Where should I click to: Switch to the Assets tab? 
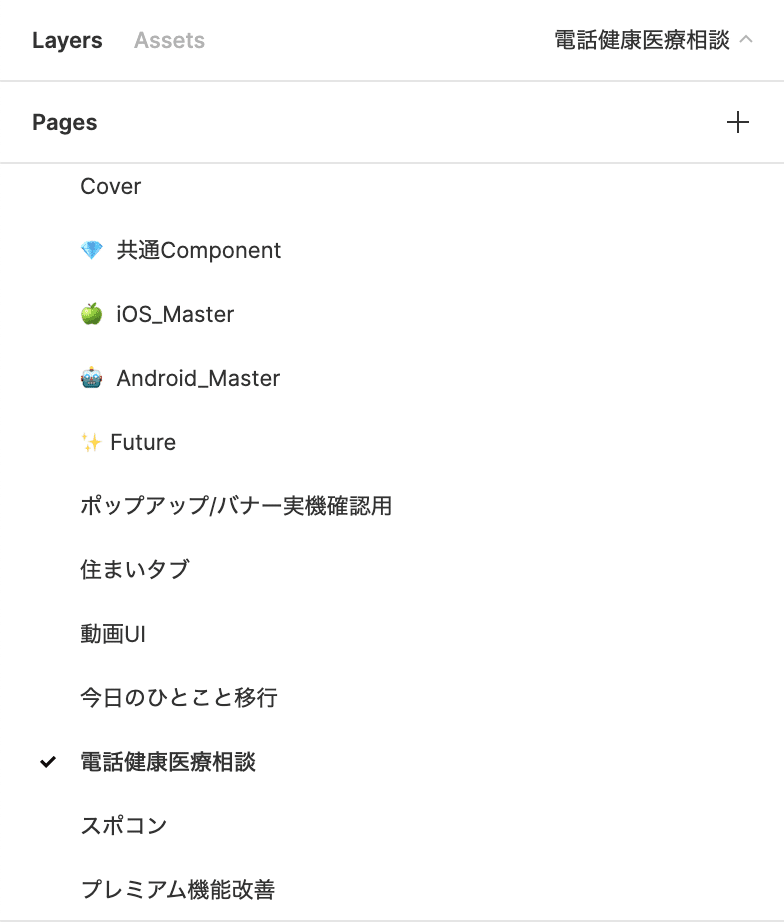coord(168,40)
